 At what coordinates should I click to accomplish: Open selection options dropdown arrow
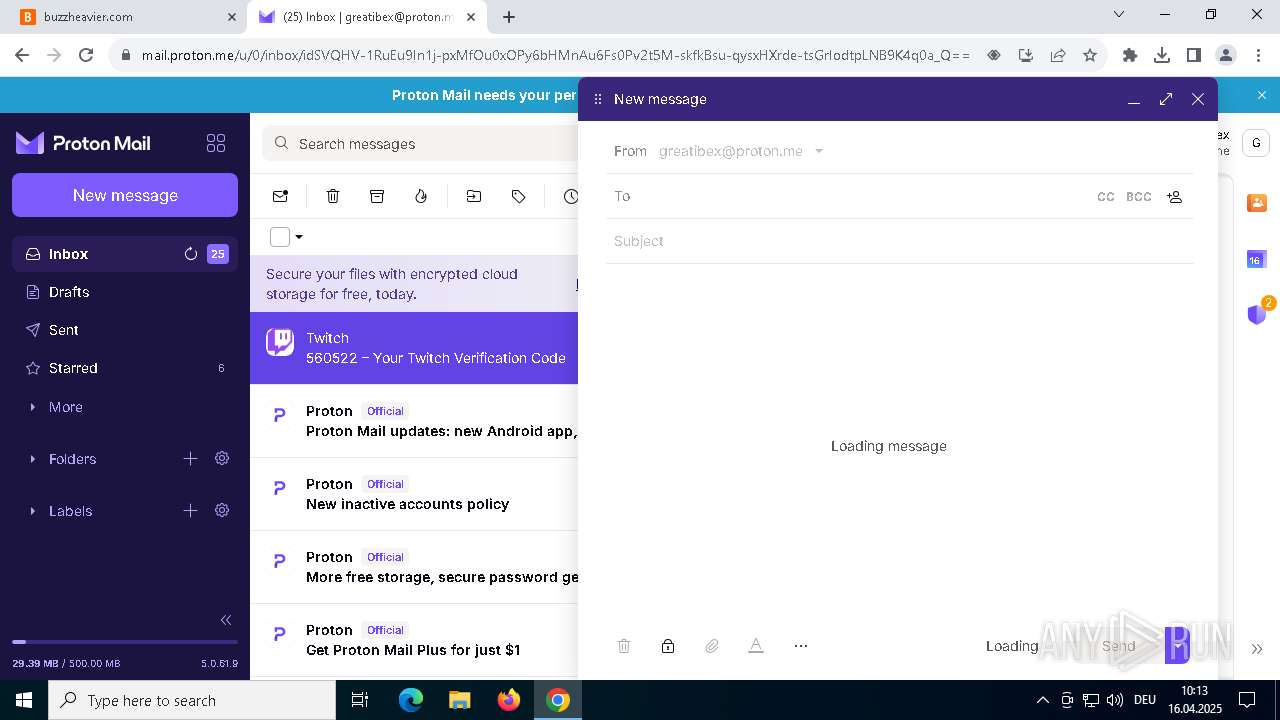click(x=299, y=237)
